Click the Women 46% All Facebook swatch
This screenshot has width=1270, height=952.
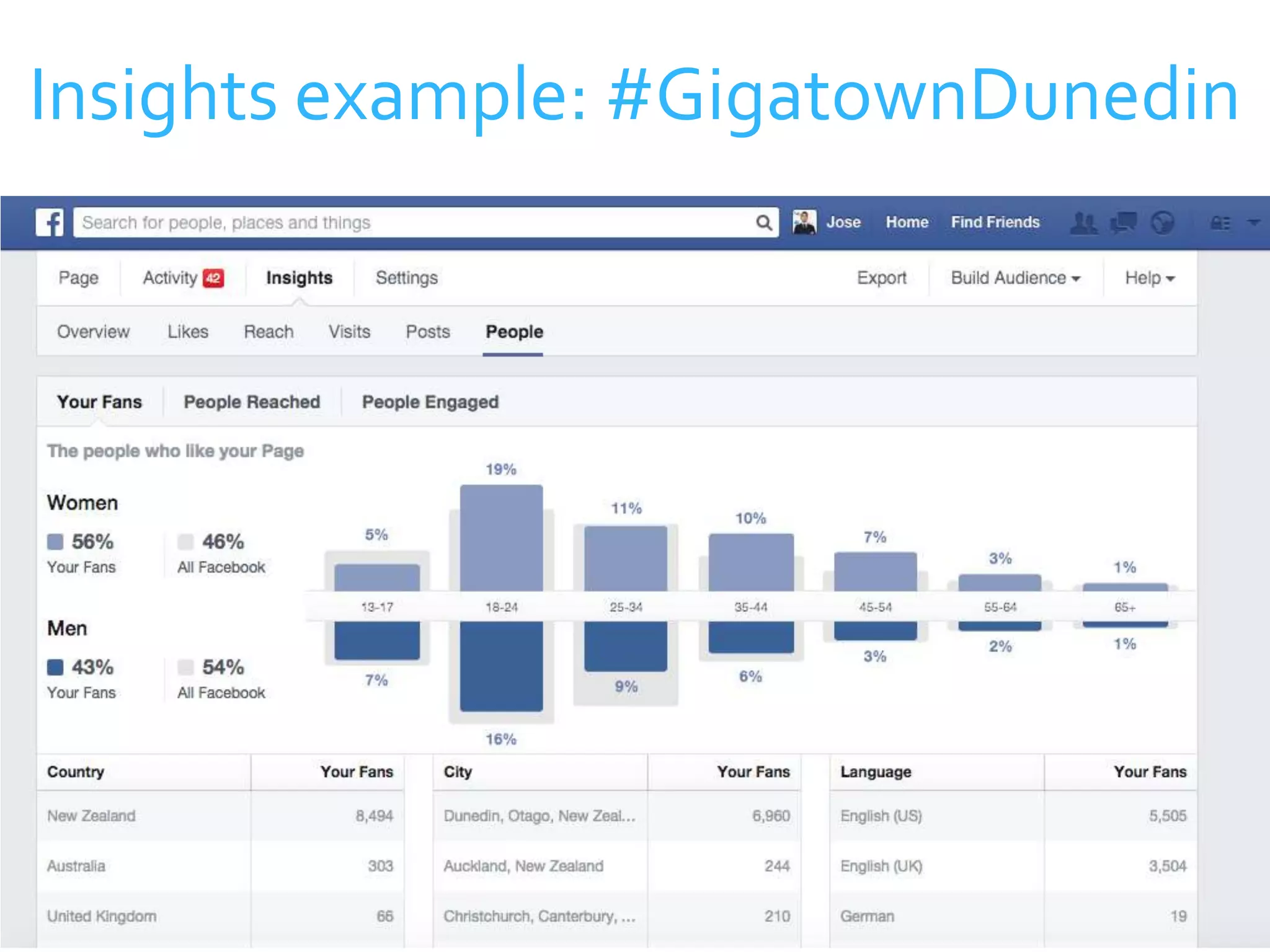(x=185, y=542)
